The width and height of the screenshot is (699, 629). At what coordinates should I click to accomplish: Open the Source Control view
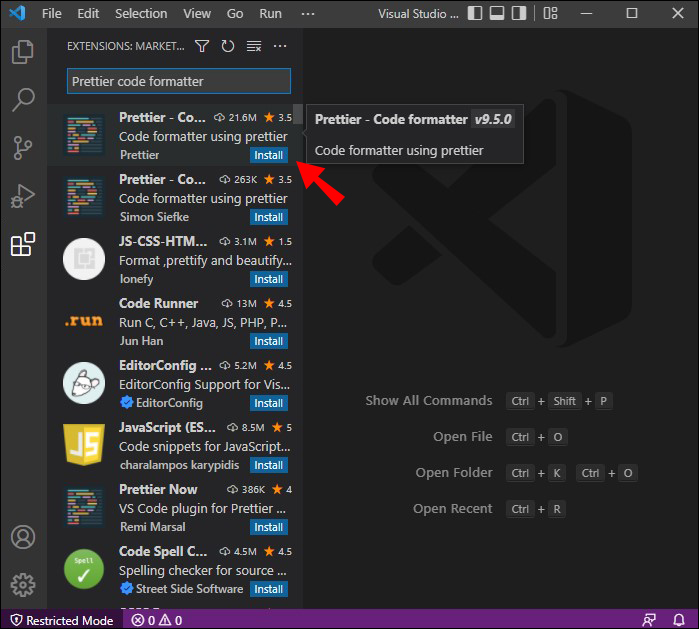coord(22,148)
